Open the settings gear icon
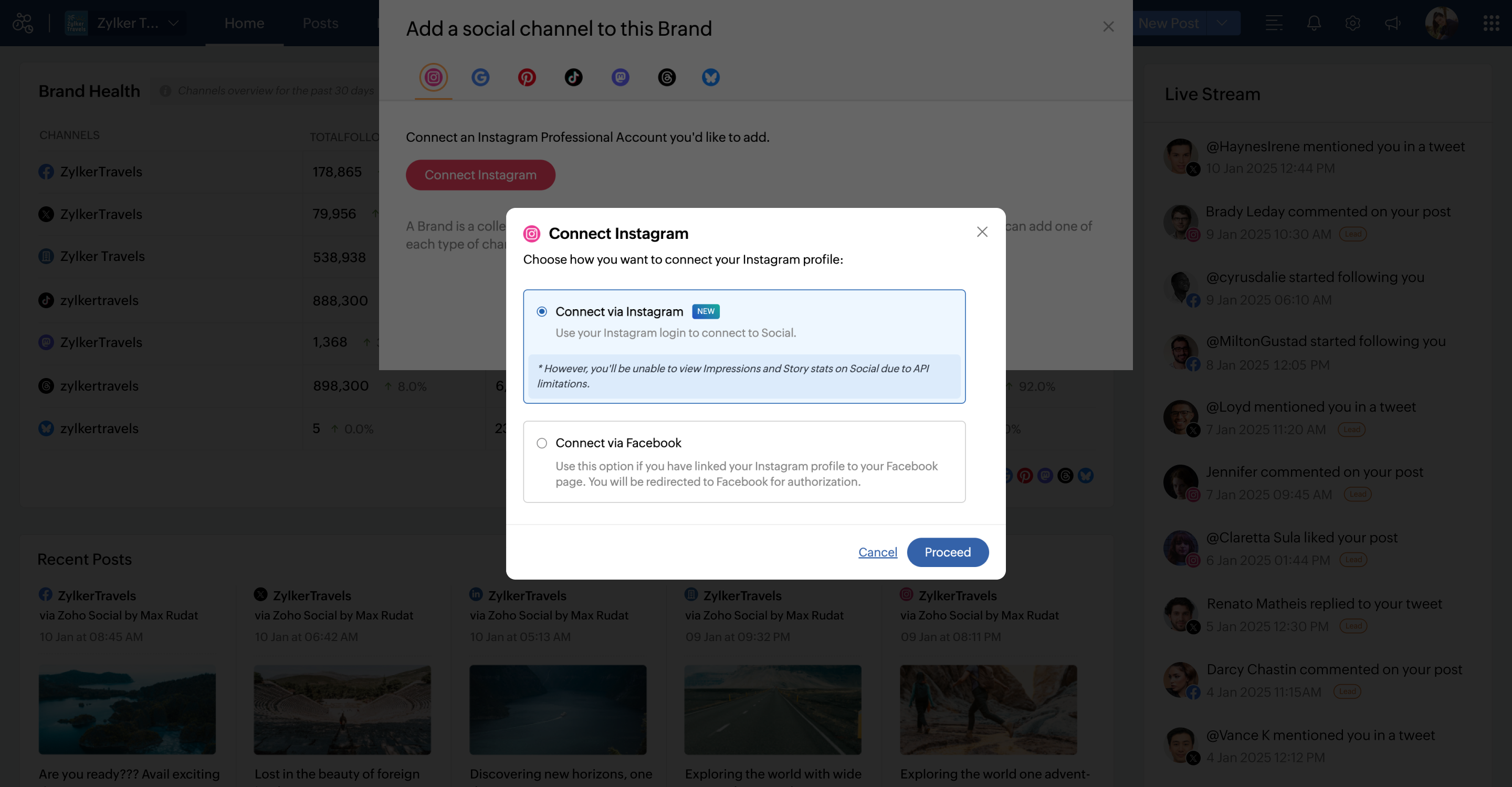This screenshot has width=1512, height=787. tap(1352, 23)
